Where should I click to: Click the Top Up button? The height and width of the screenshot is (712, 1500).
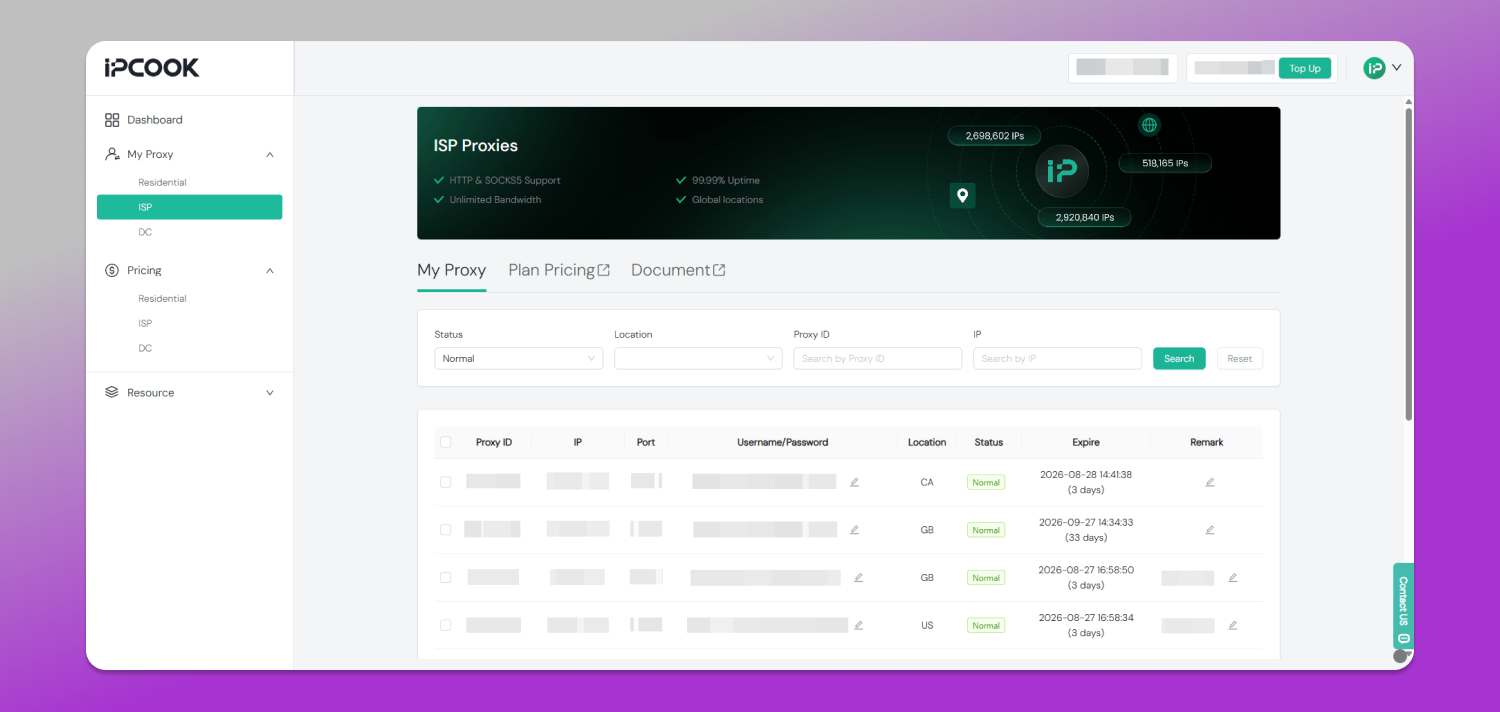coord(1305,68)
